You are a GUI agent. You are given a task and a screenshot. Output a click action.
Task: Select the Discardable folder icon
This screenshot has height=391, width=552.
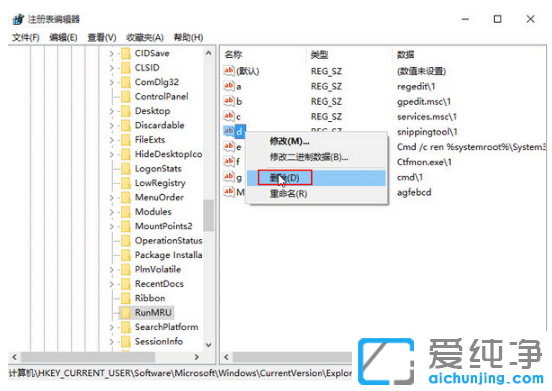point(126,126)
